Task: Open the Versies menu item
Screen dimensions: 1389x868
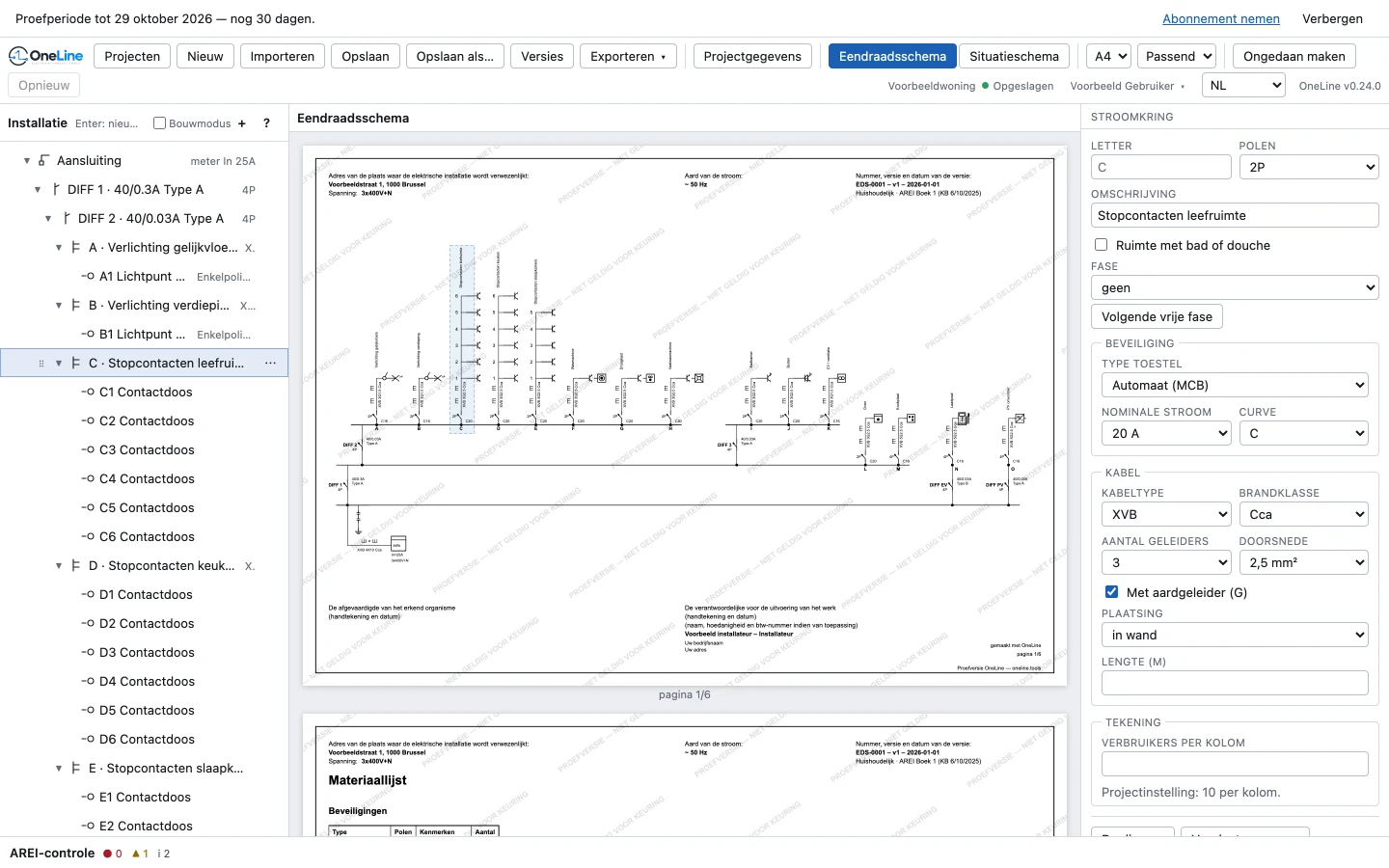Action: coord(542,56)
